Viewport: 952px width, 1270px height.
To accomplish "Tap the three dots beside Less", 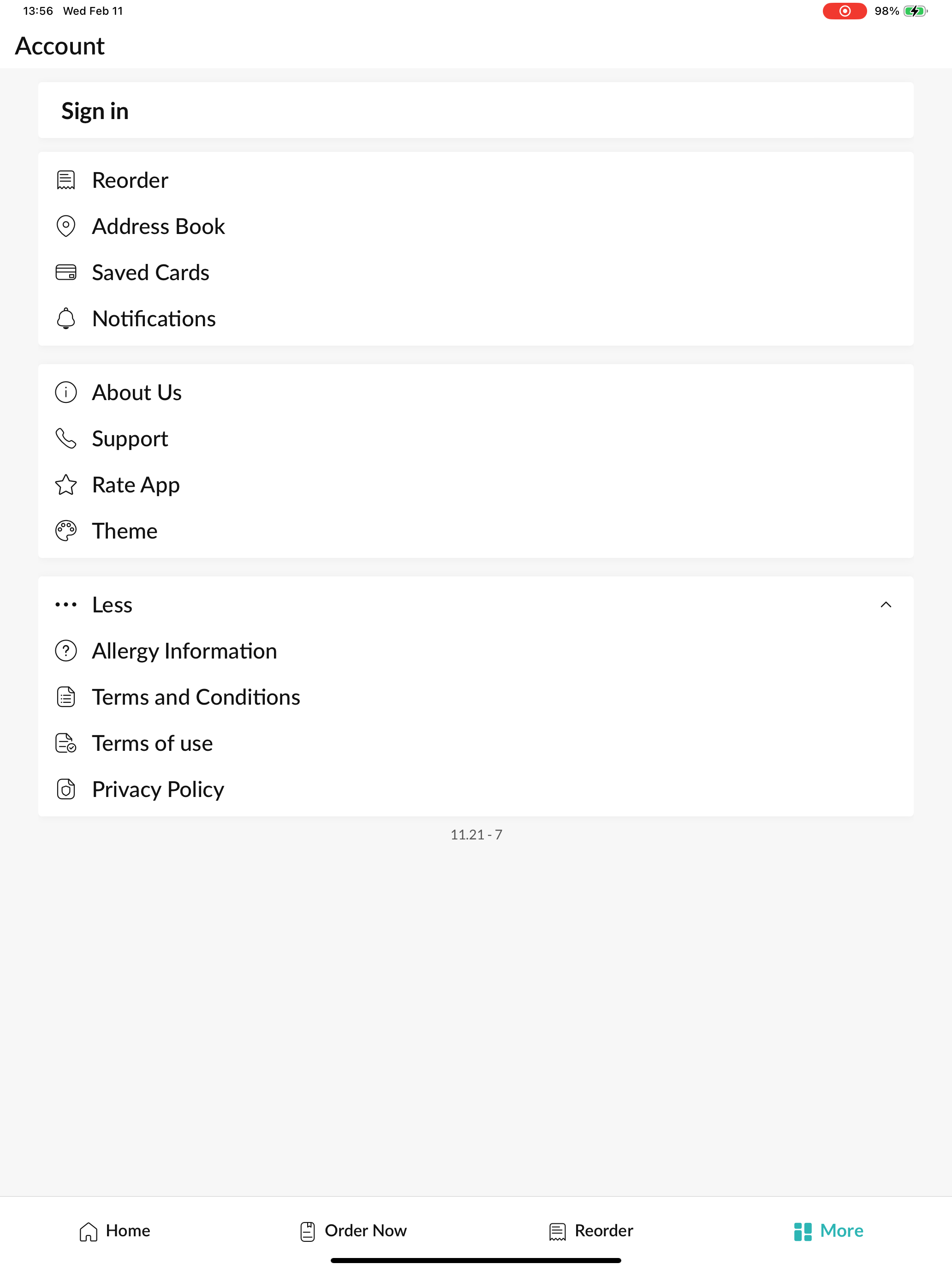I will pos(65,605).
